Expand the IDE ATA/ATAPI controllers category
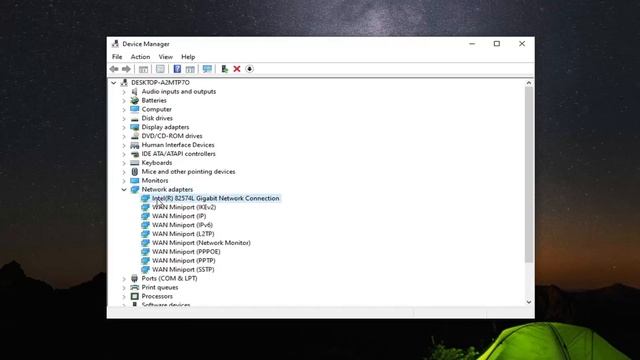 pos(124,154)
